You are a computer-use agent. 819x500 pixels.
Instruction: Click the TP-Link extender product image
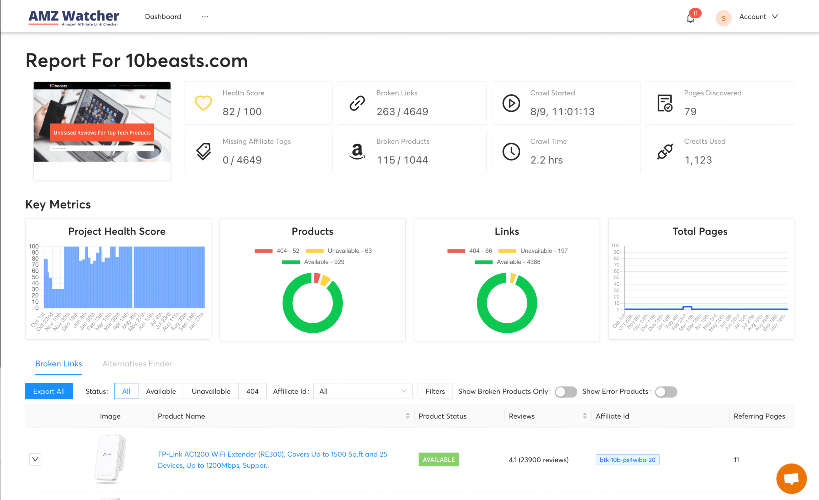coord(110,459)
